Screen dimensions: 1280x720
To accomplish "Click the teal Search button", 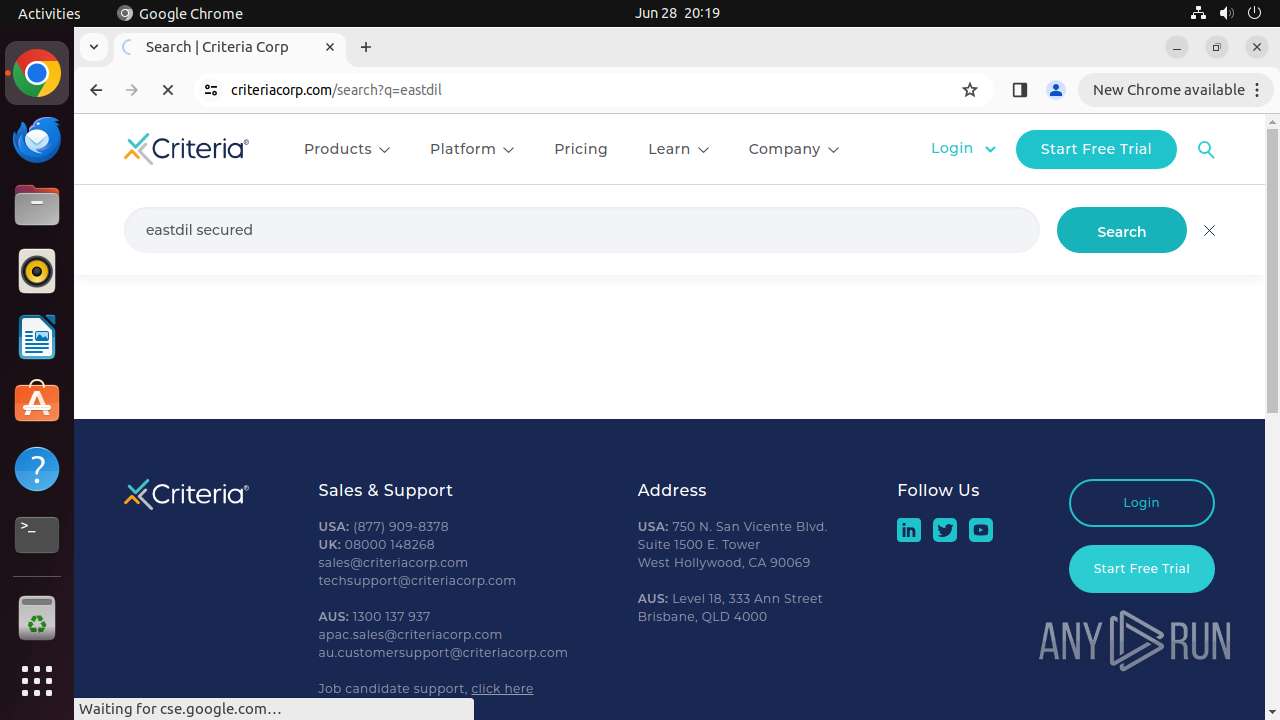I will pyautogui.click(x=1122, y=231).
